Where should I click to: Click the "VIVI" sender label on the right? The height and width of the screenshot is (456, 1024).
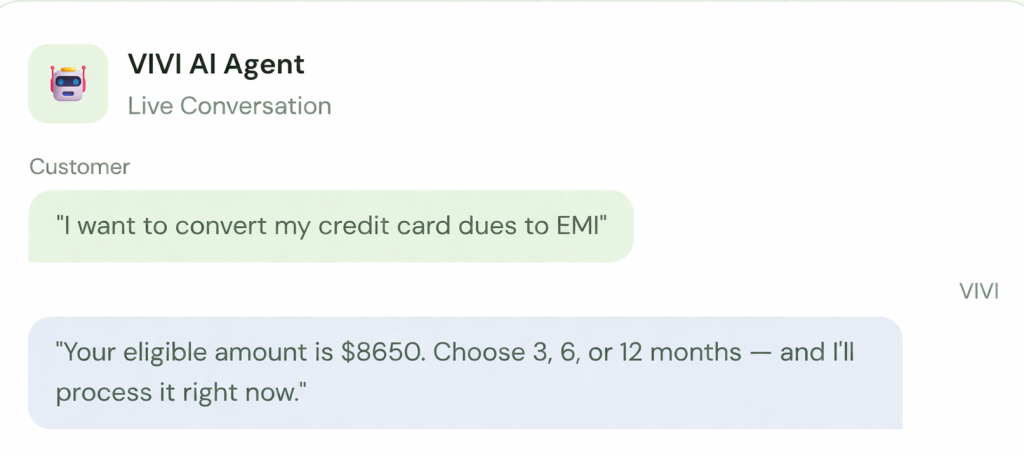[x=979, y=291]
